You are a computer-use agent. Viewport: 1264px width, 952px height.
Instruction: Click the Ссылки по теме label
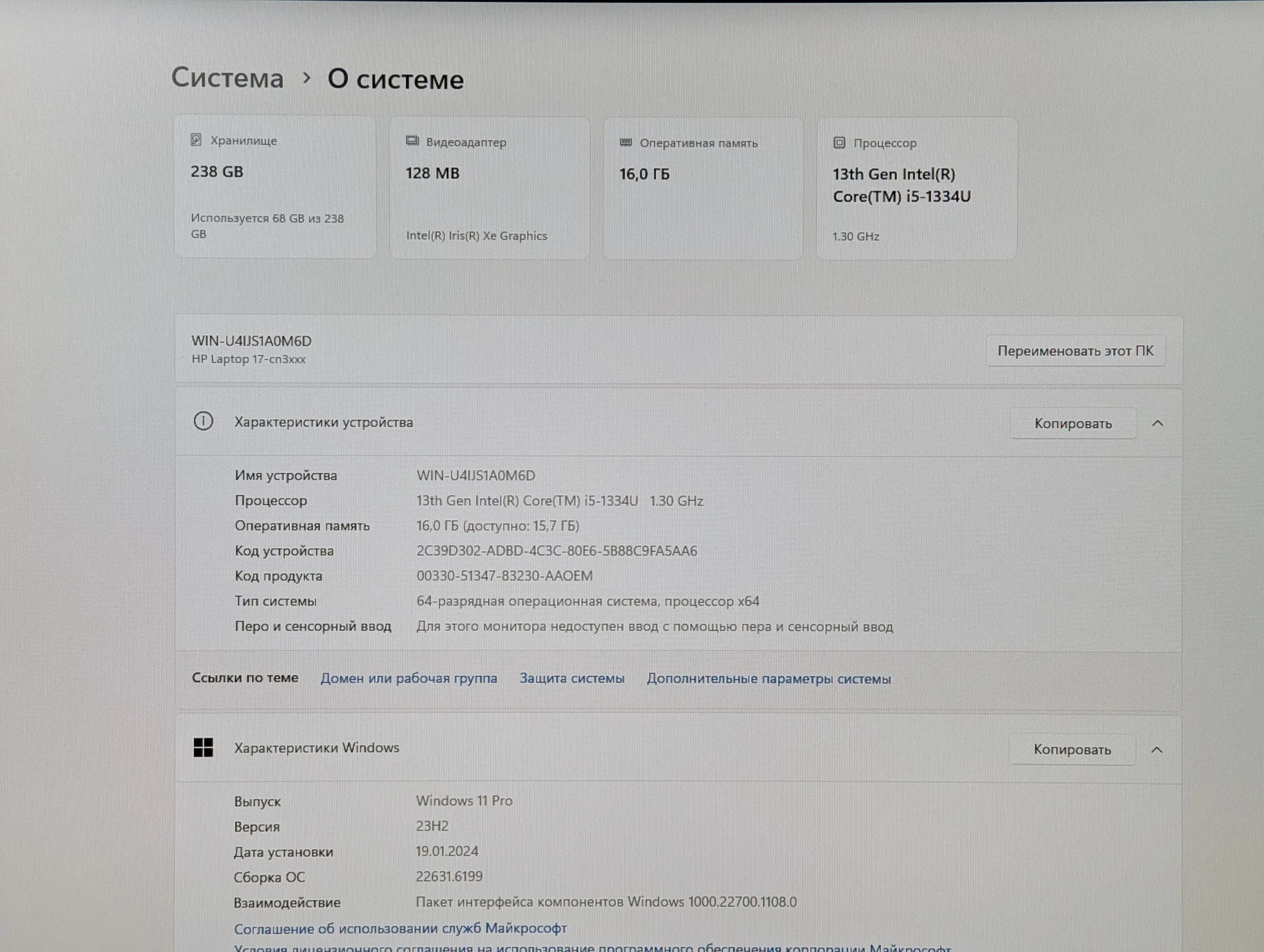pos(245,678)
